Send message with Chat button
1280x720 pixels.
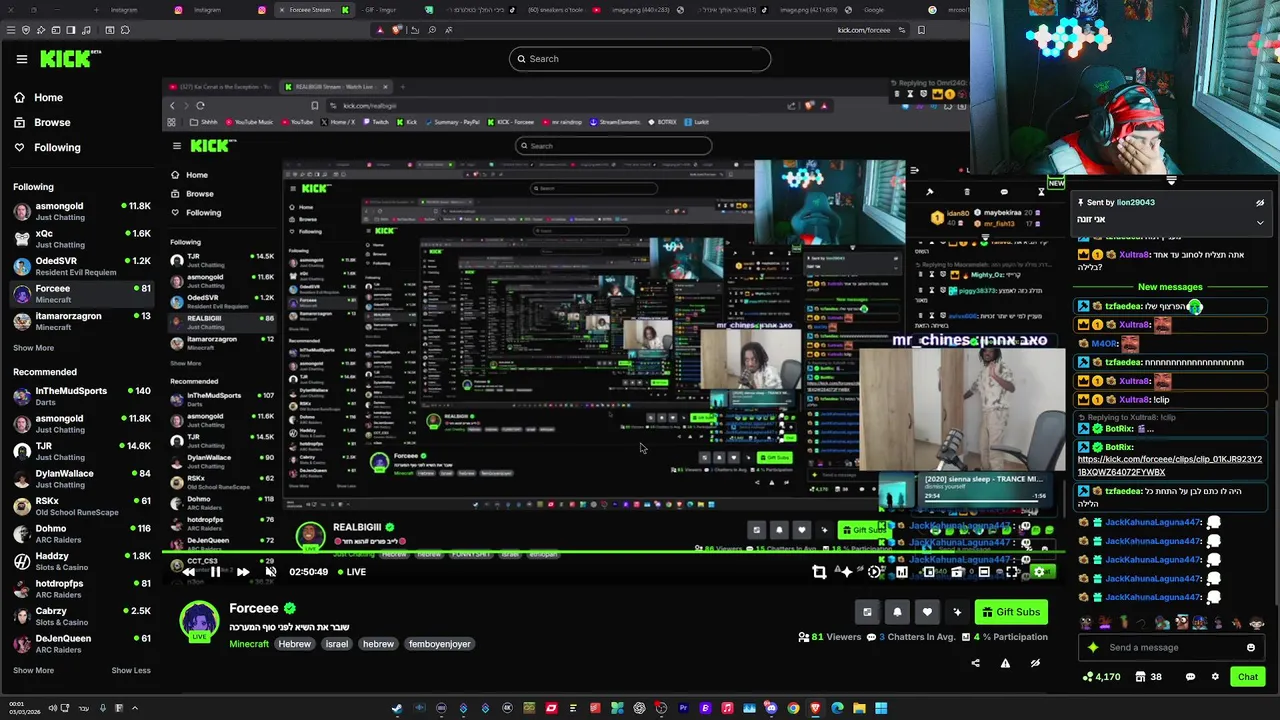point(1248,677)
